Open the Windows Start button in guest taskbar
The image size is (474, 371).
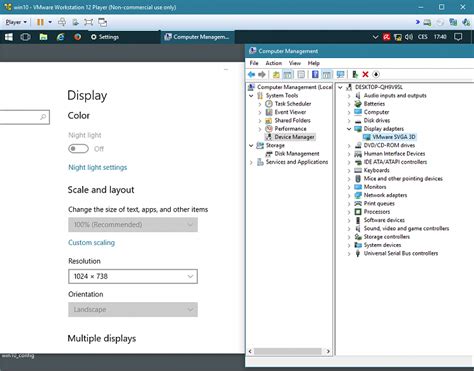[x=9, y=37]
